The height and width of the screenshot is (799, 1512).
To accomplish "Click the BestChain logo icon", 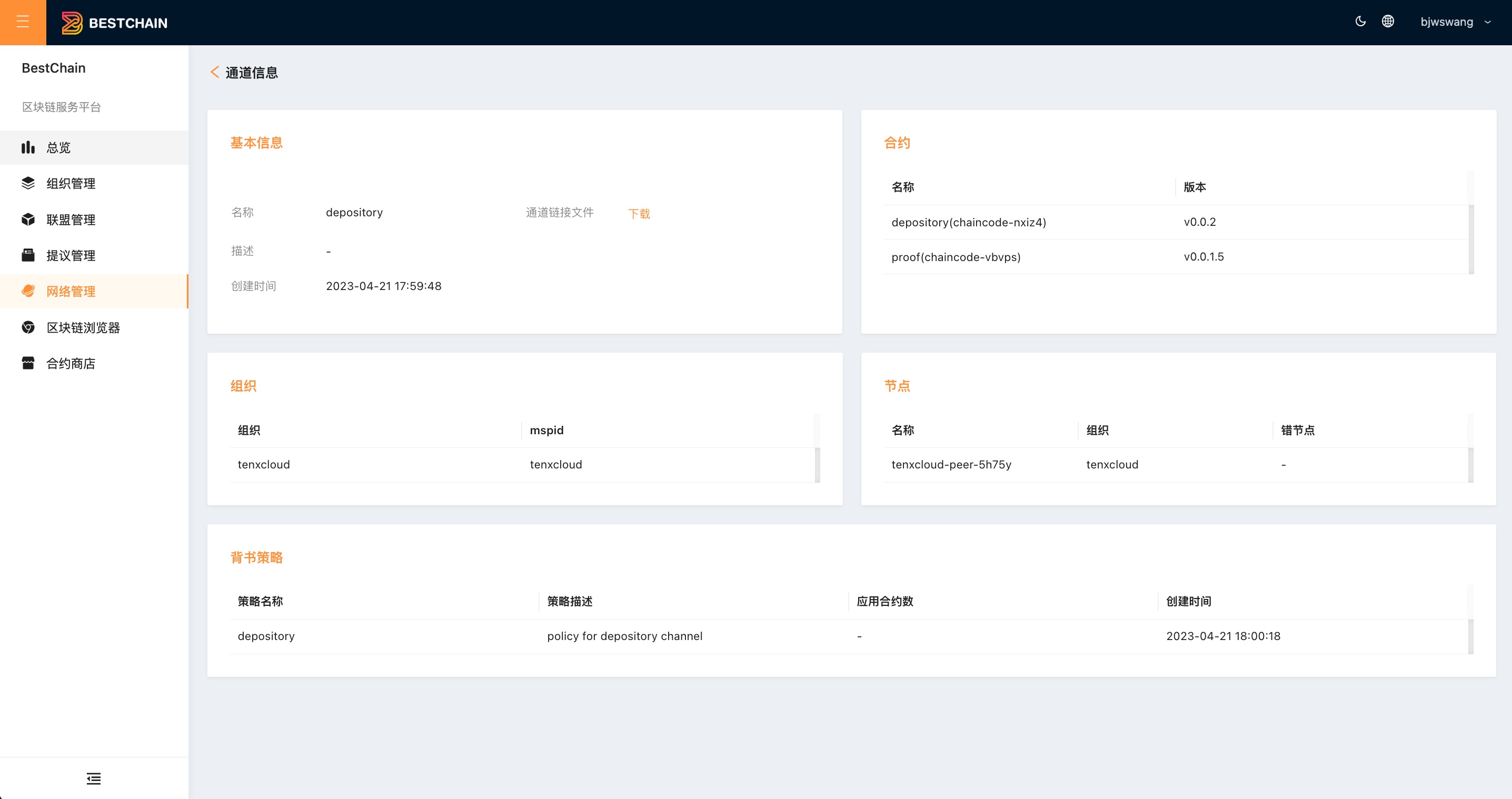I will pyautogui.click(x=72, y=23).
